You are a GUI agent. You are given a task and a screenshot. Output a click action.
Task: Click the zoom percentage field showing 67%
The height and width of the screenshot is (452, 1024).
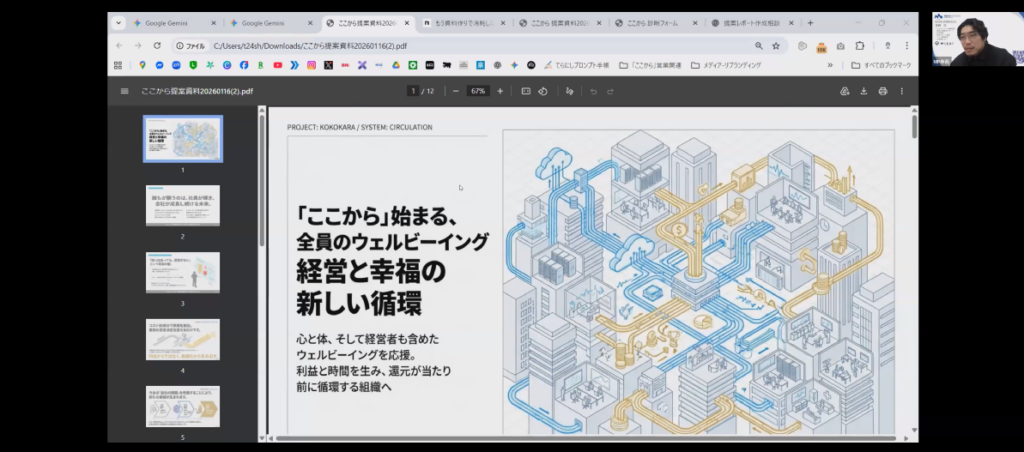click(478, 91)
